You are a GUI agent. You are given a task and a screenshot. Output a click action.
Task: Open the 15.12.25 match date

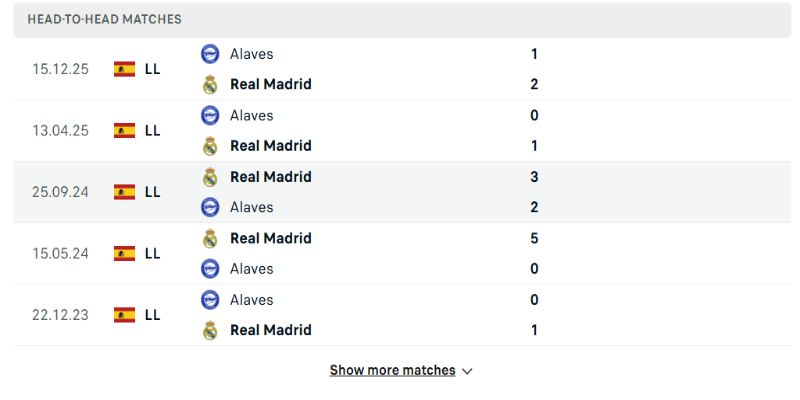click(x=60, y=69)
